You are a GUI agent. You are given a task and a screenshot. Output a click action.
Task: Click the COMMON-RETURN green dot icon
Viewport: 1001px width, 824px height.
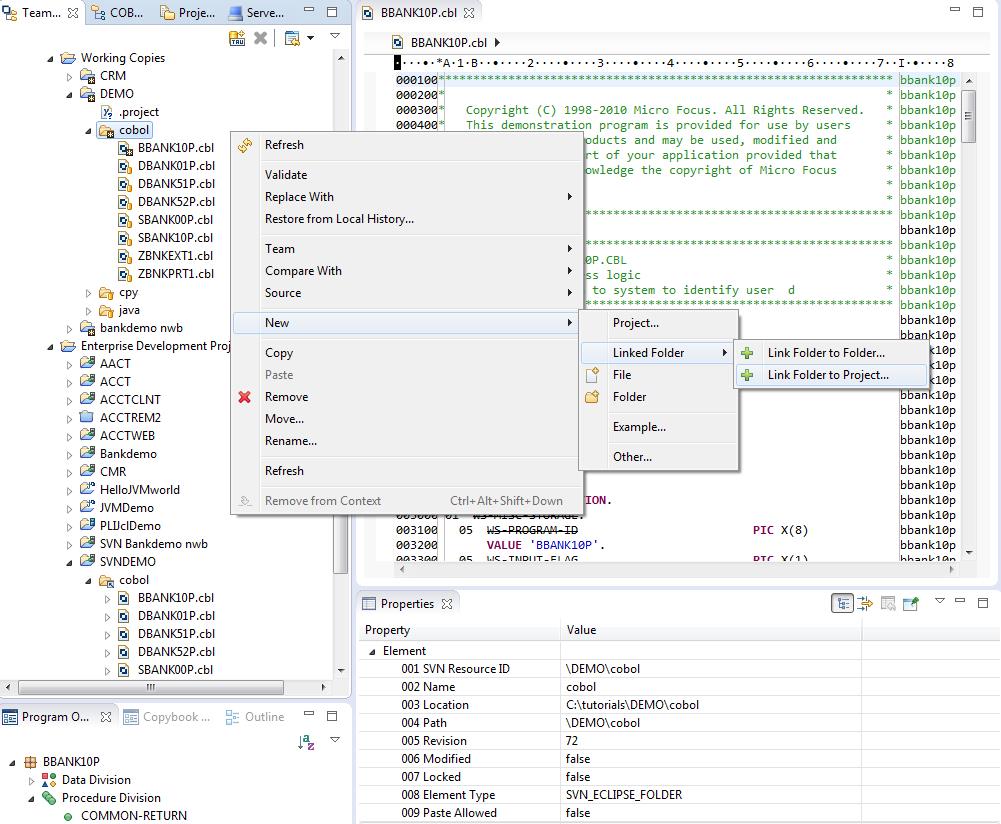point(68,816)
